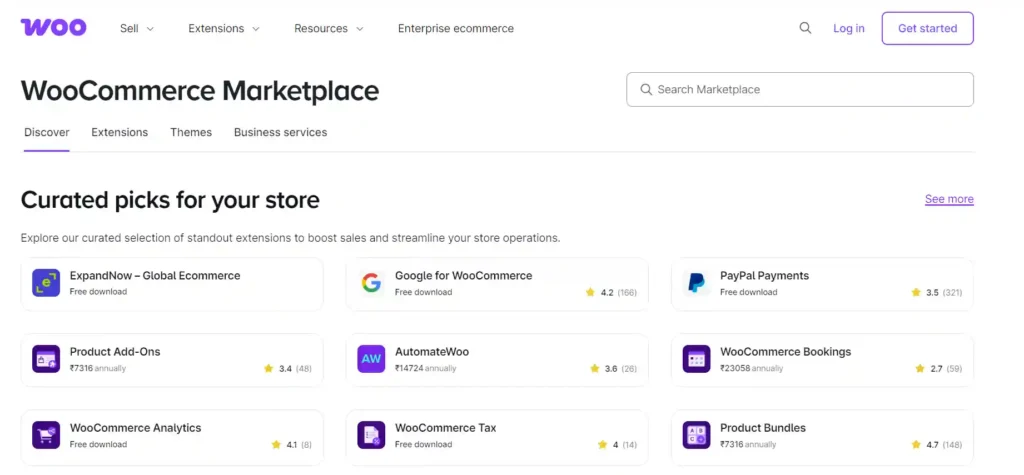Viewport: 1024px width, 475px height.
Task: Open WooCommerce Analytics title
Action: (135, 428)
